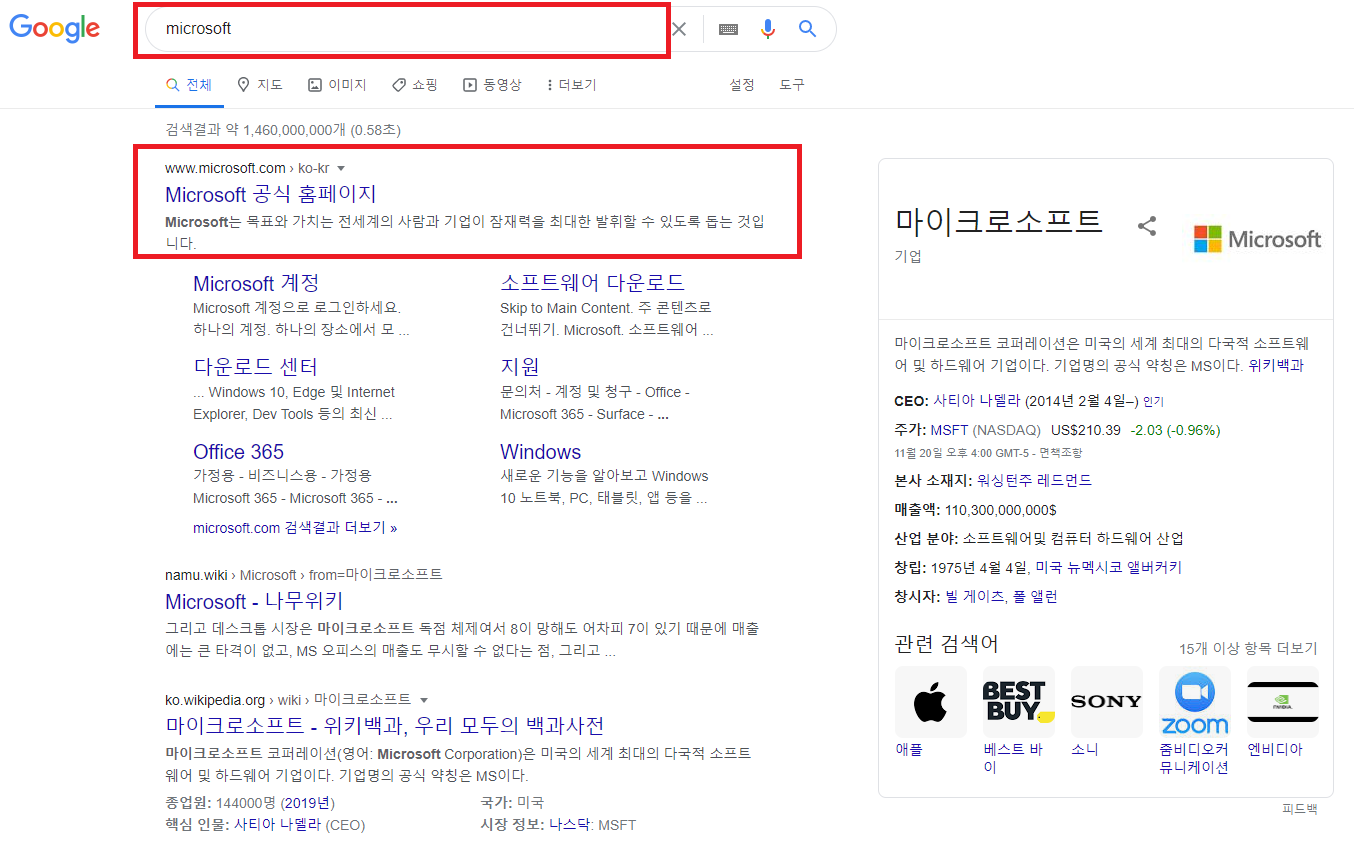Clear the search box with the X icon
Screen dimensions: 1354x850
(x=679, y=29)
